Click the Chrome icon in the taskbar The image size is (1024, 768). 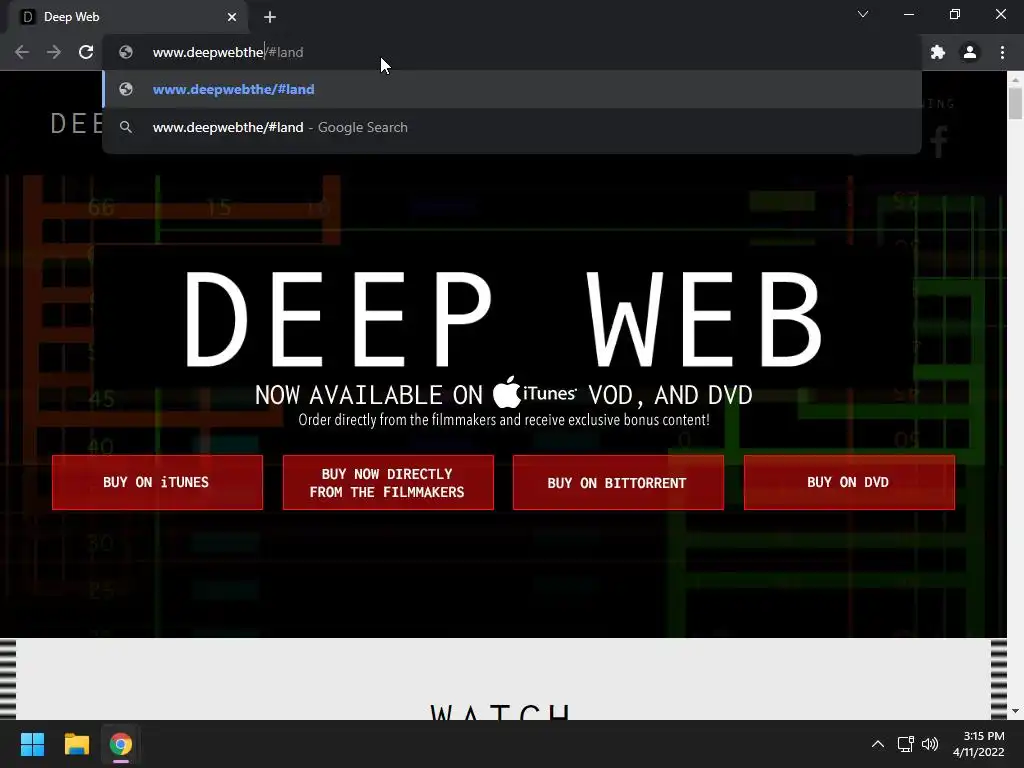pos(121,744)
